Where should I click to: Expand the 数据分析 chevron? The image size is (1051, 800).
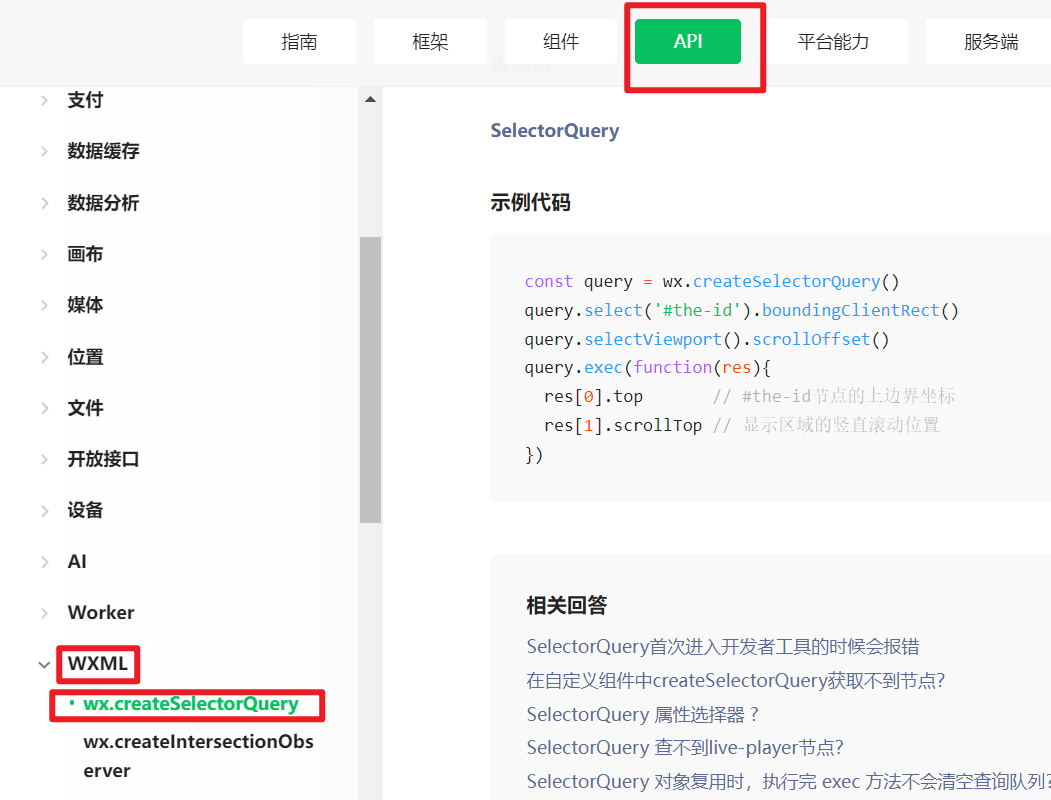44,203
